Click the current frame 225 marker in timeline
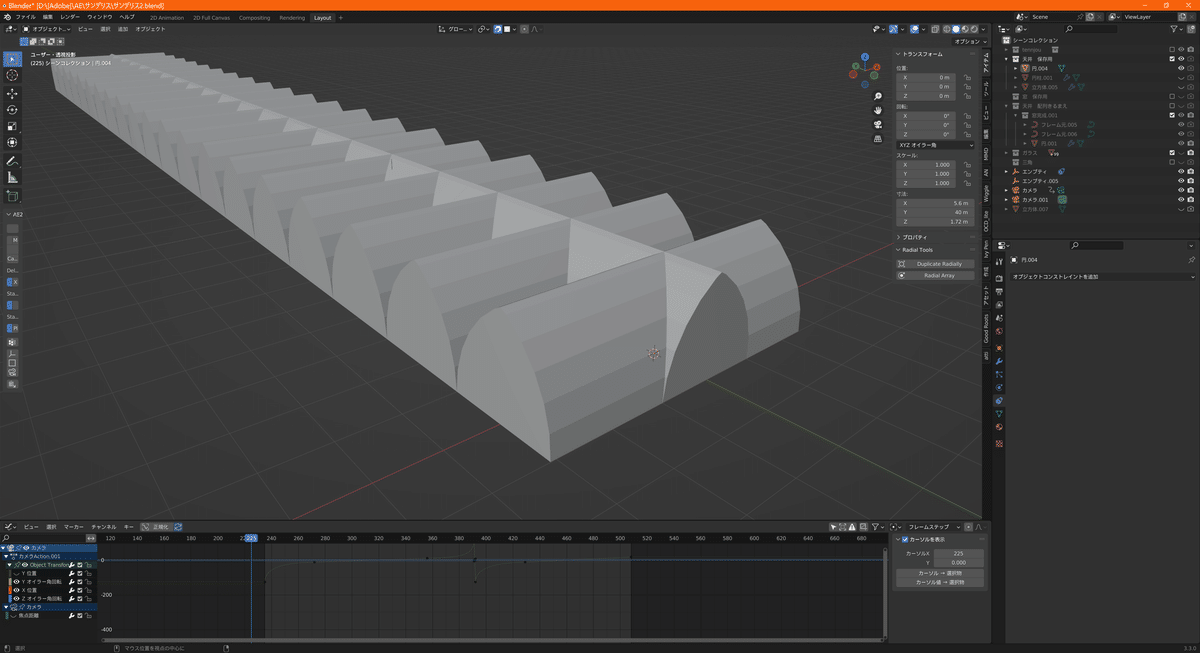Viewport: 1200px width, 653px height. coord(251,538)
